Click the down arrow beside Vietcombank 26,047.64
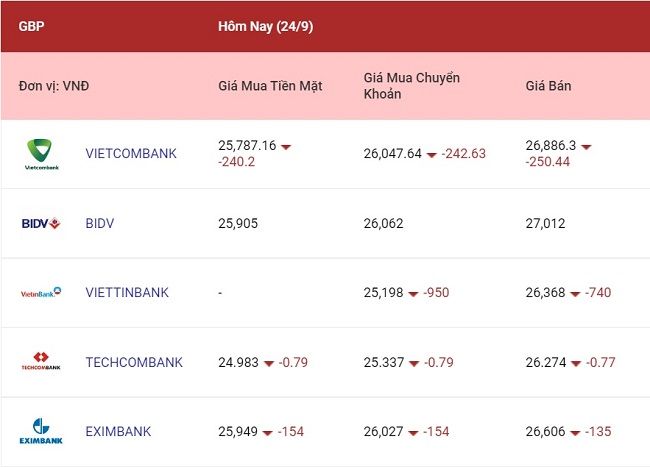The height and width of the screenshot is (467, 650). click(x=432, y=155)
